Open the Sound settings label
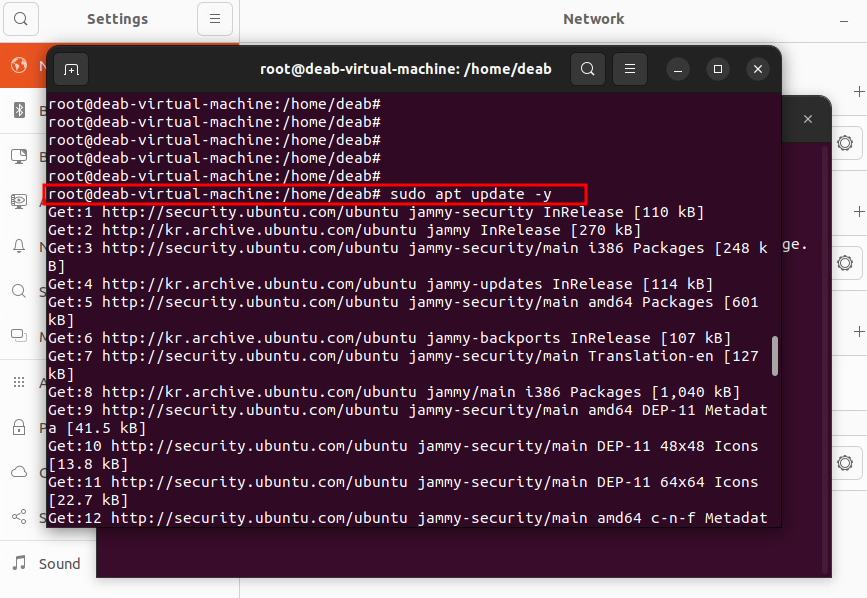This screenshot has width=867, height=598. click(x=60, y=564)
